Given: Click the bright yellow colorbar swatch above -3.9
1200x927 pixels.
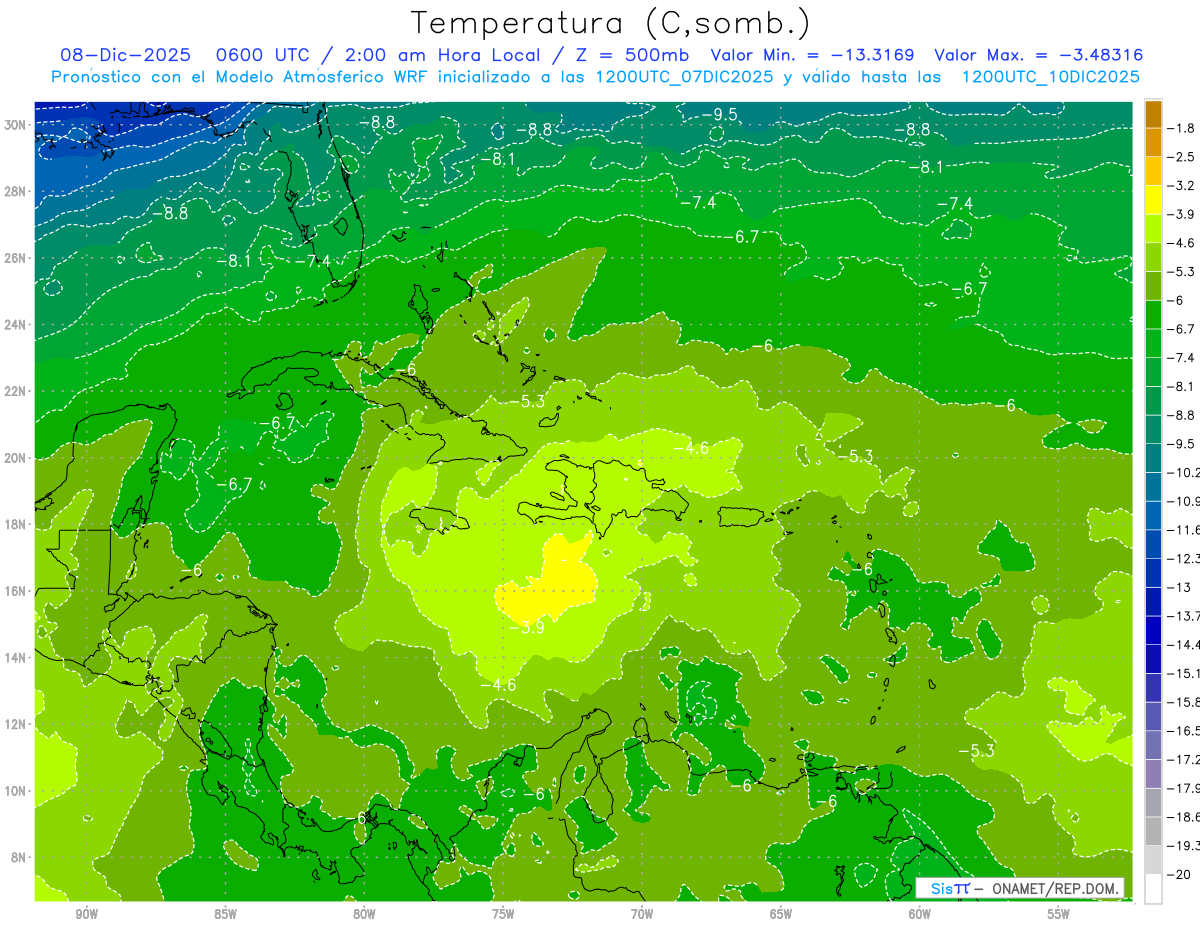Looking at the screenshot, I should click(x=1153, y=200).
